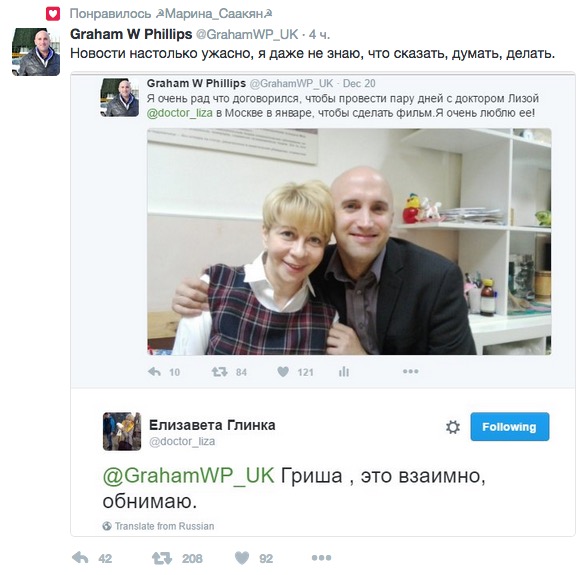Click Елизавета Глинка's avatar thumbnail

tap(122, 431)
